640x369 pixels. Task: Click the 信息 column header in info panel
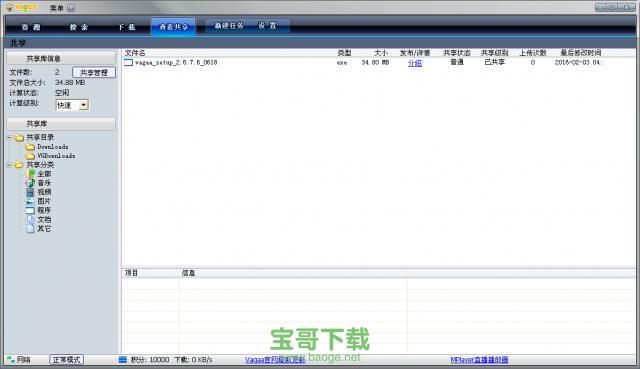(x=188, y=273)
